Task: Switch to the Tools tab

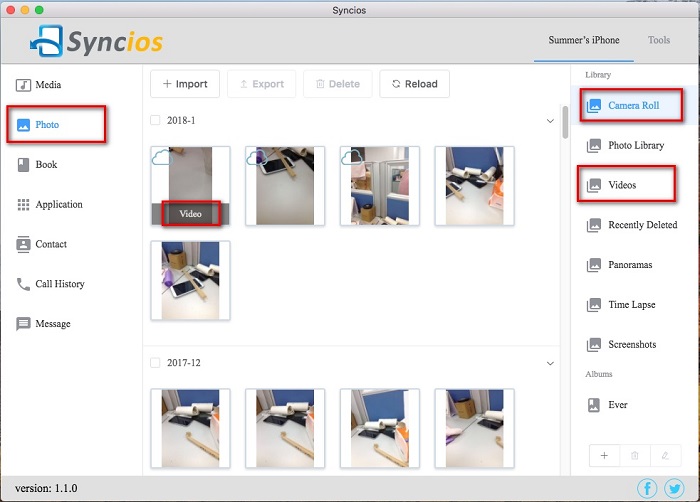Action: [x=658, y=40]
